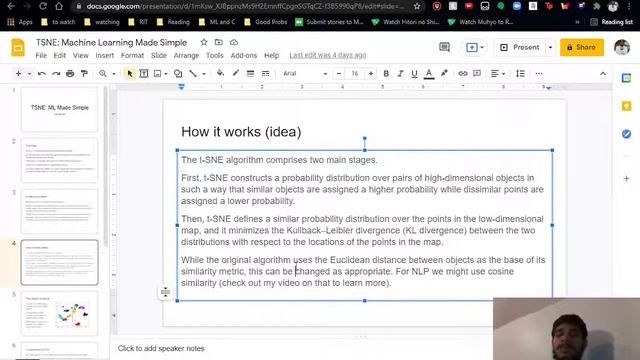Image resolution: width=640 pixels, height=360 pixels.
Task: Insert a text box
Action: tap(144, 73)
